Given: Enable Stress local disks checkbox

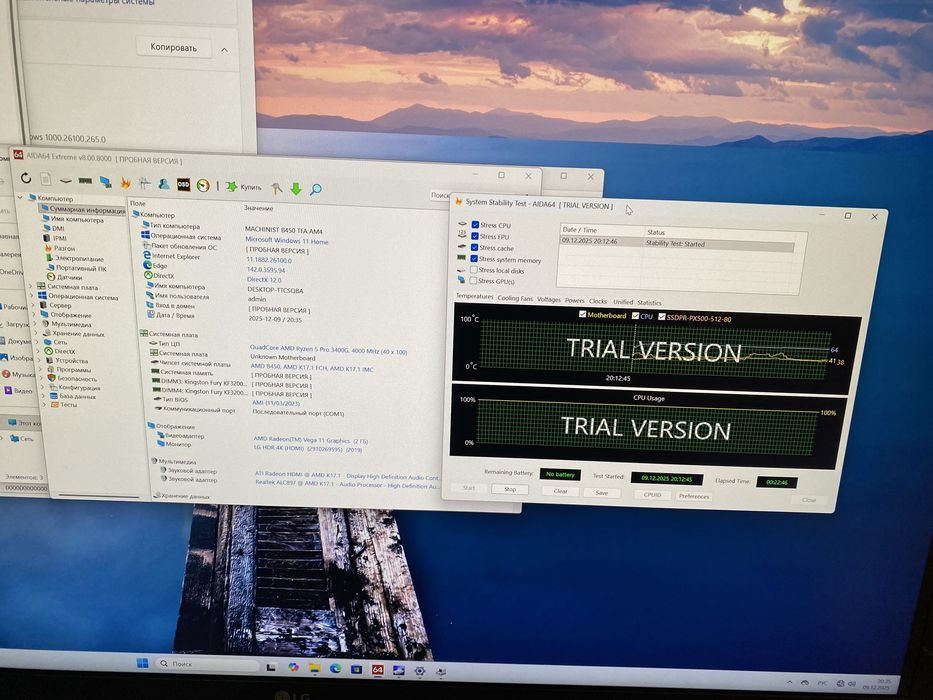Looking at the screenshot, I should pyautogui.click(x=474, y=270).
